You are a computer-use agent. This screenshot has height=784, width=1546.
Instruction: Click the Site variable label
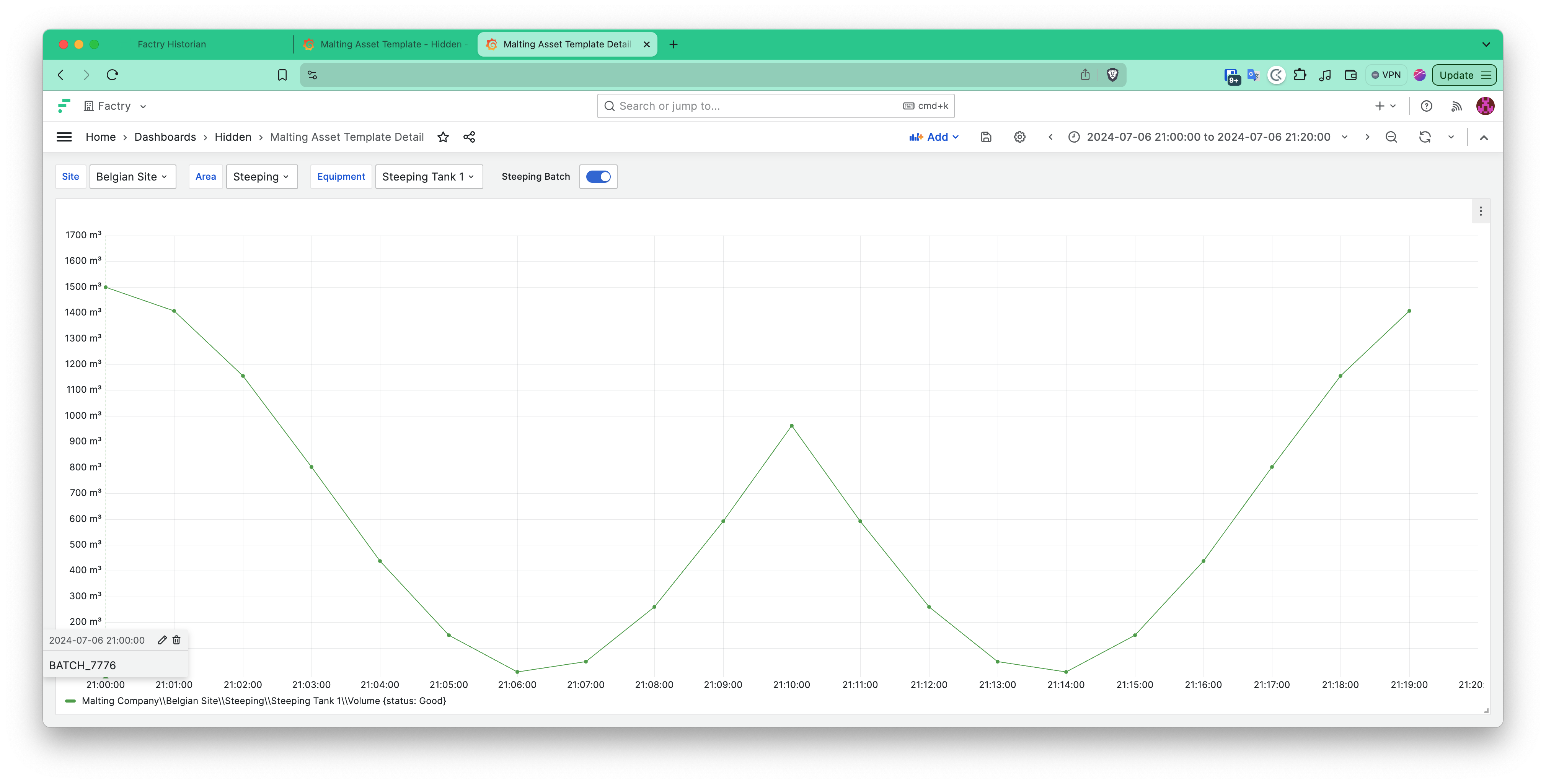(x=70, y=177)
